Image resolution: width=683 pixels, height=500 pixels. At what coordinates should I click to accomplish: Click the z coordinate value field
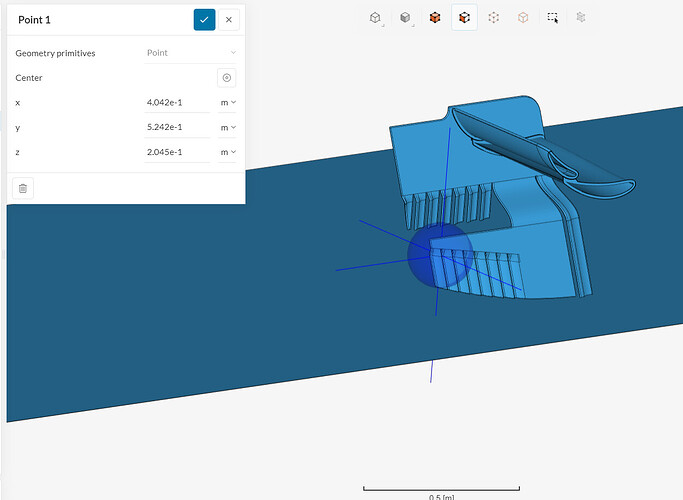(x=177, y=152)
